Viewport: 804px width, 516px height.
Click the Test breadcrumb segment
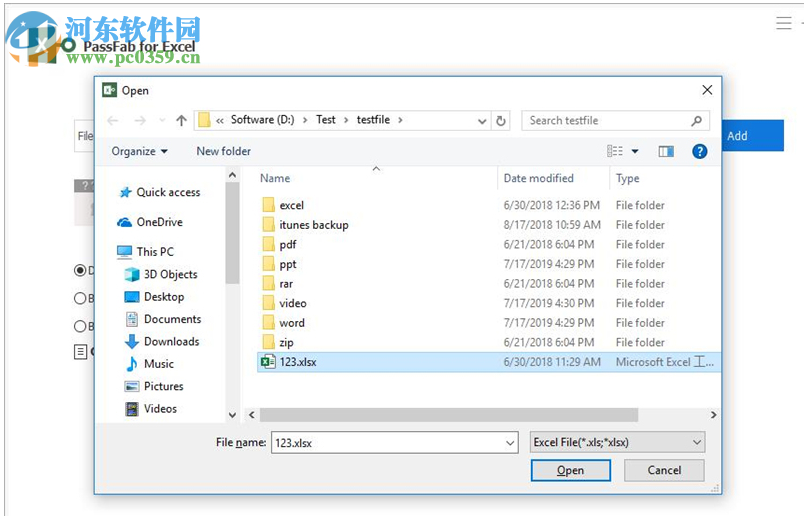coord(326,120)
